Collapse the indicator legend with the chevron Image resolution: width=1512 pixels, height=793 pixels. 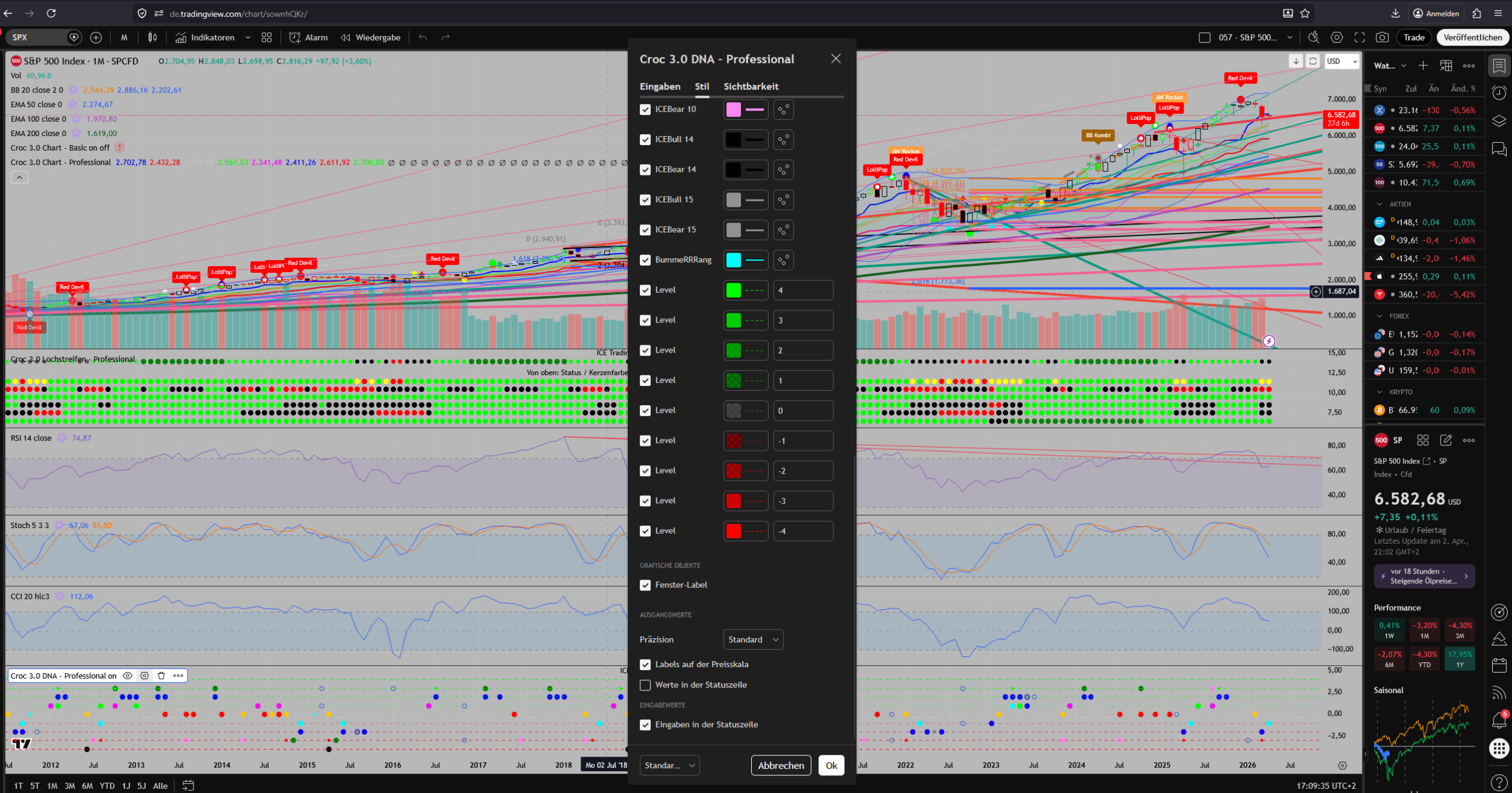19,177
